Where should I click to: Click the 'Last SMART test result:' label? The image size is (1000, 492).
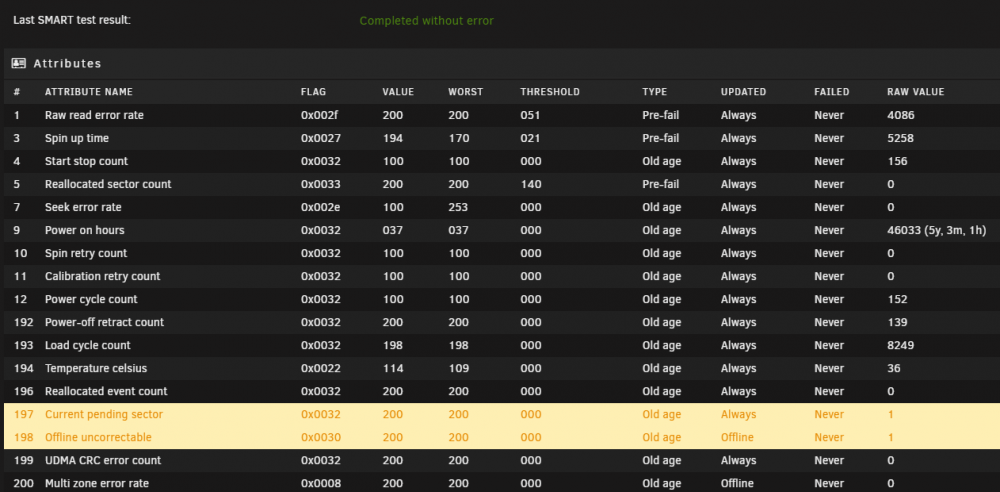click(72, 20)
